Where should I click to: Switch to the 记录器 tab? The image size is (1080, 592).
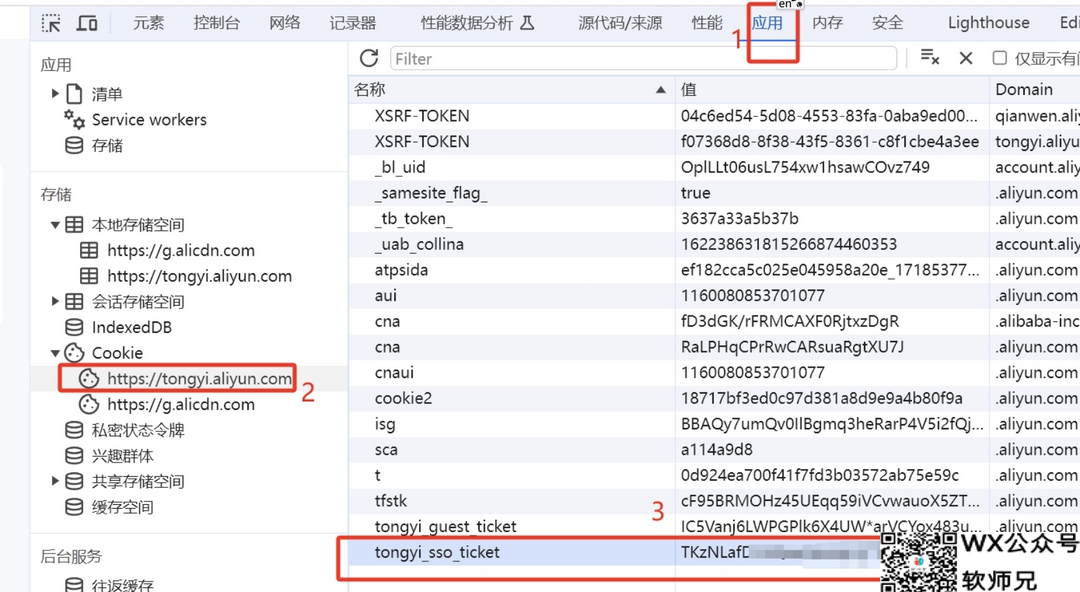pyautogui.click(x=353, y=23)
